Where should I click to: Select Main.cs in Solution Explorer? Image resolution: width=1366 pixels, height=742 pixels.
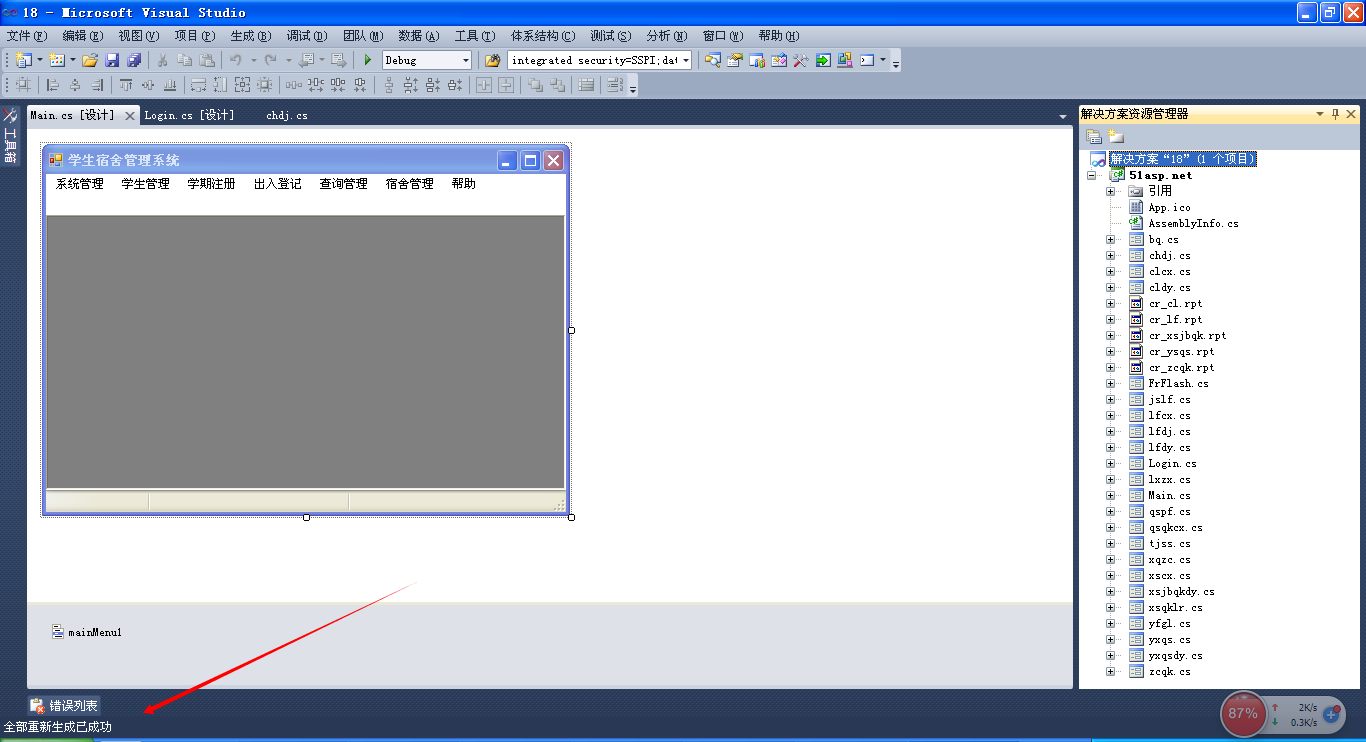[1169, 495]
